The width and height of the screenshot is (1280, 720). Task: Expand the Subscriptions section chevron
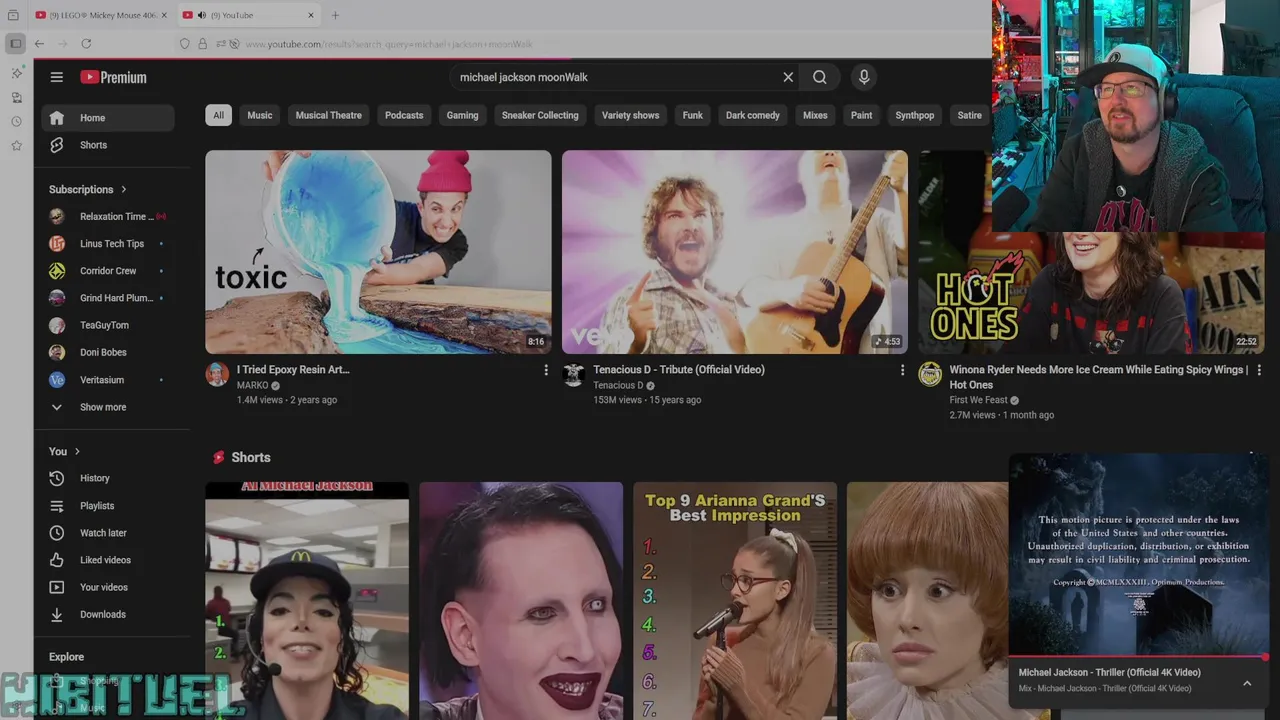pos(124,189)
